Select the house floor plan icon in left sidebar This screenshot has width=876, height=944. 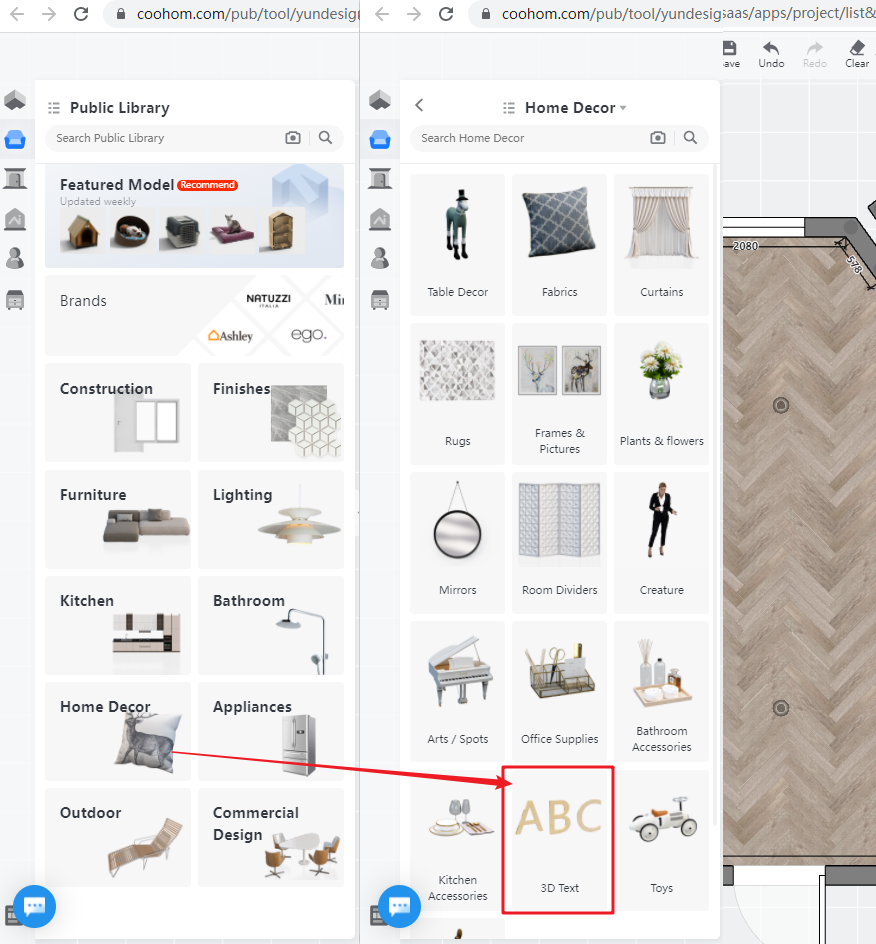(x=15, y=100)
